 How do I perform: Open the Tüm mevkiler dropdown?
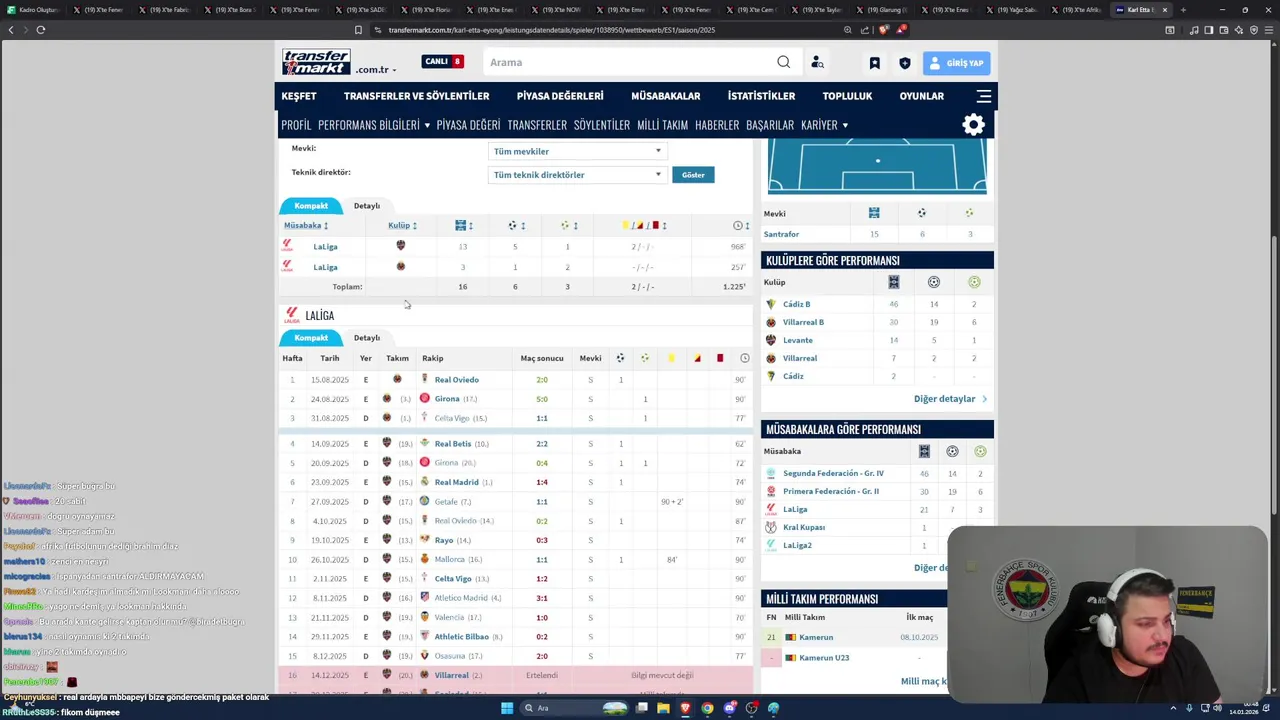pyautogui.click(x=577, y=151)
